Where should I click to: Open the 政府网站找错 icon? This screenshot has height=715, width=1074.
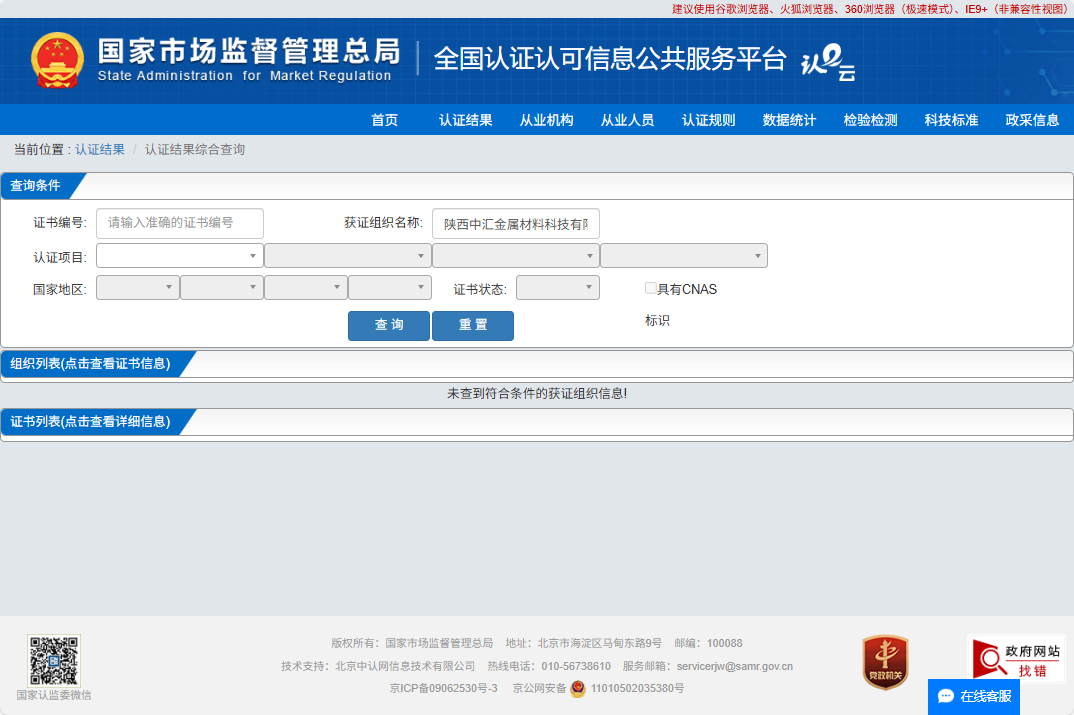pyautogui.click(x=1016, y=659)
